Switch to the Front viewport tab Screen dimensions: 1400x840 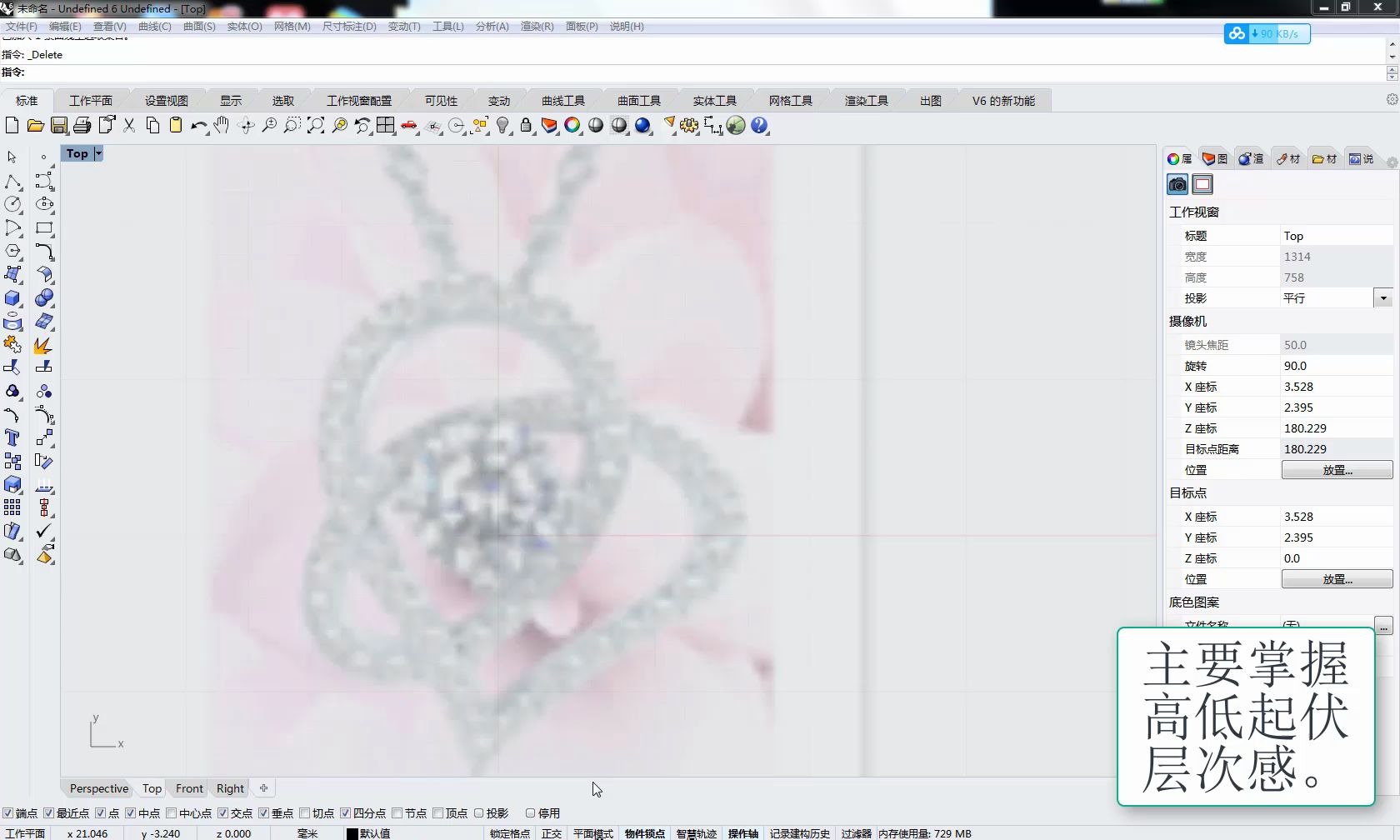[x=189, y=788]
